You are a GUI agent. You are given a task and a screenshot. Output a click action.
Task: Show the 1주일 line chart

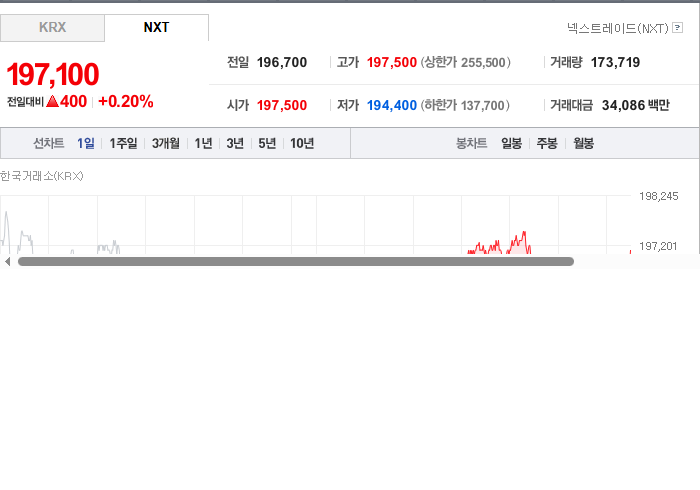pos(123,143)
